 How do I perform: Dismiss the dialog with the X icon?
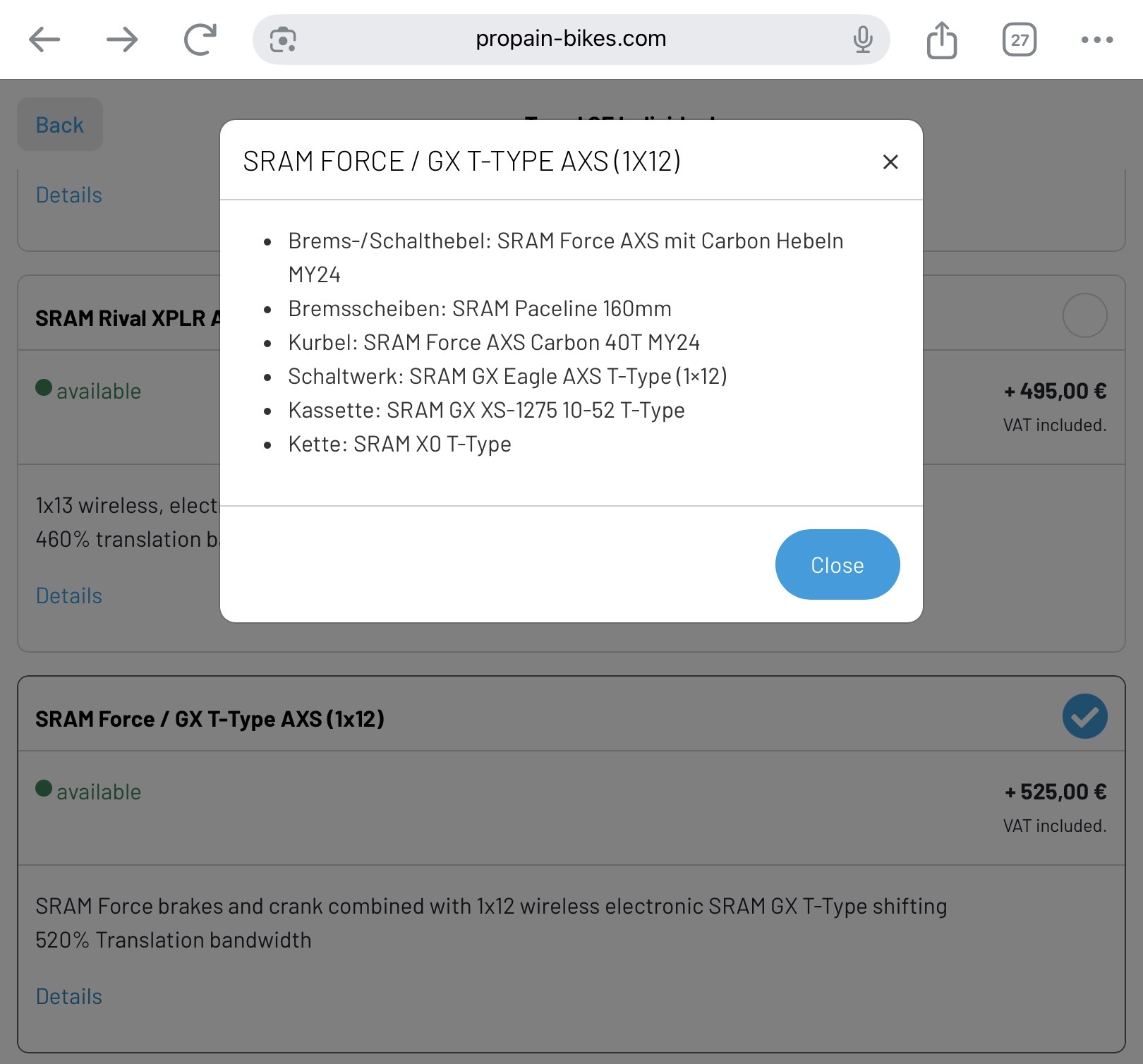coord(890,162)
